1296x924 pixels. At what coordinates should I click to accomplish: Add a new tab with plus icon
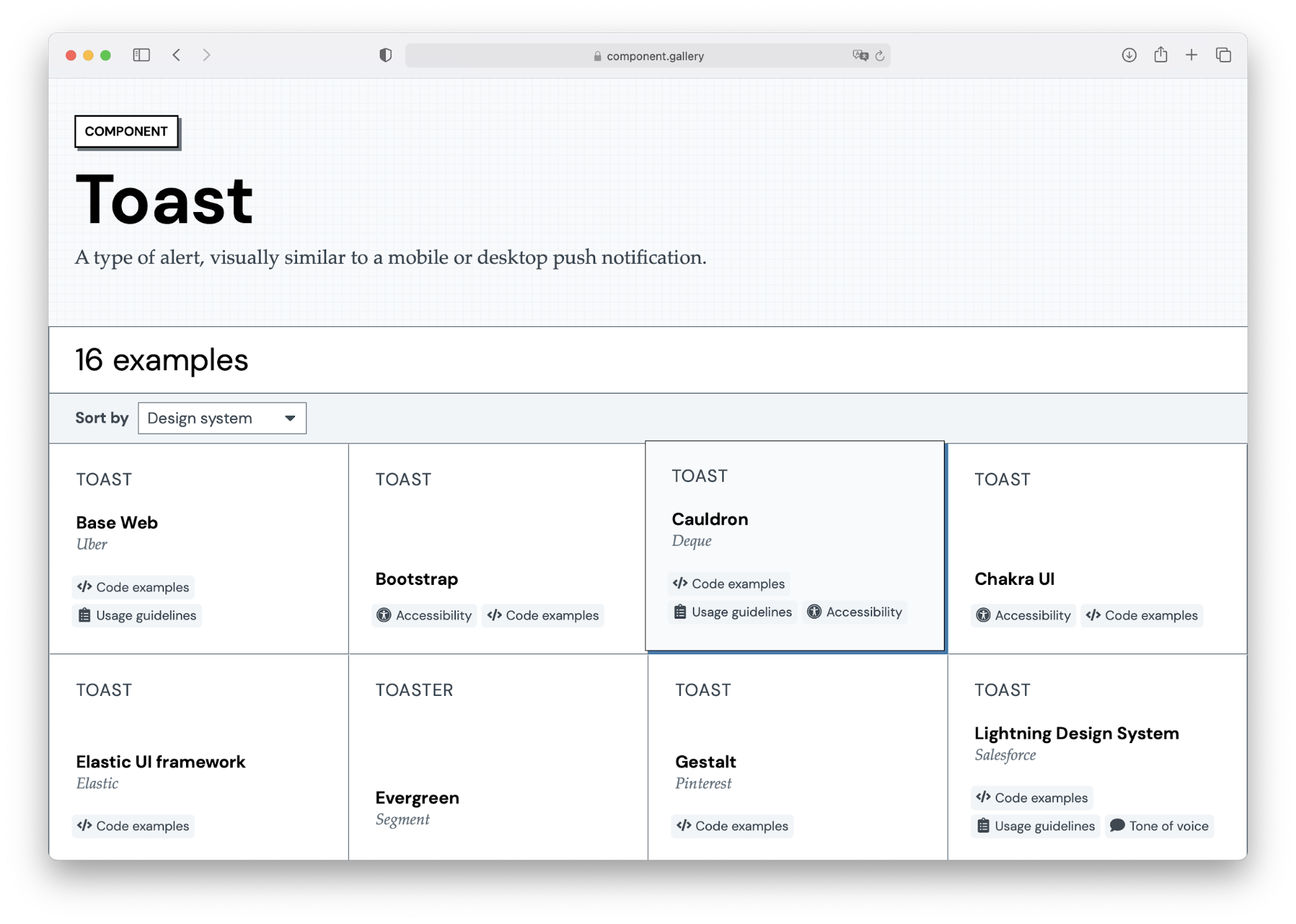1192,55
